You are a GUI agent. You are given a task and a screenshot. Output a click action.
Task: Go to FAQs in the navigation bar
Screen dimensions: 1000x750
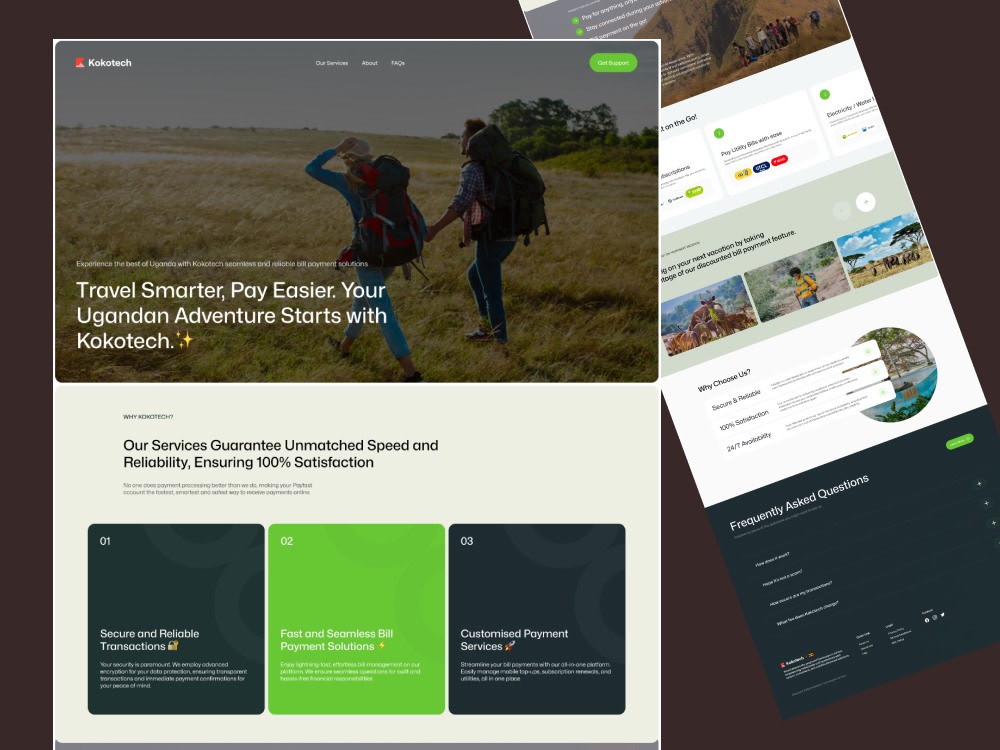(398, 63)
